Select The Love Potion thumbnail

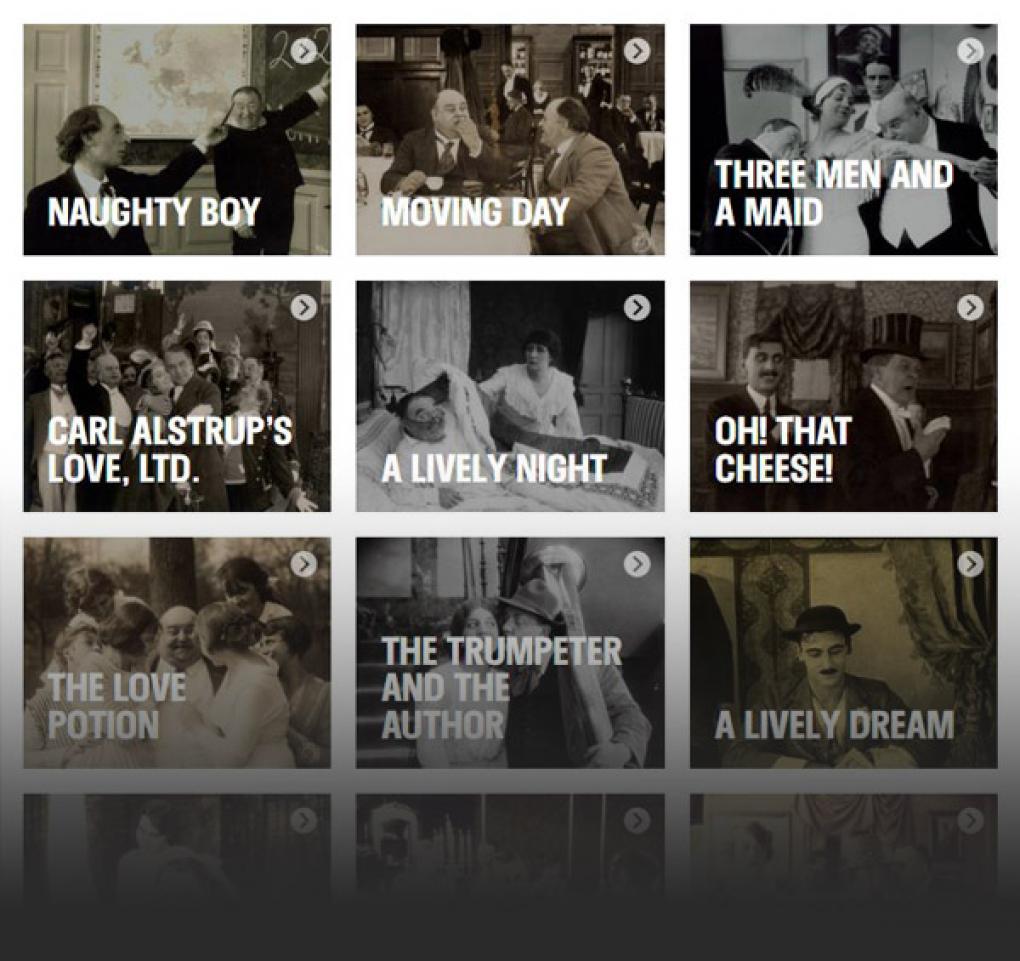[177, 653]
